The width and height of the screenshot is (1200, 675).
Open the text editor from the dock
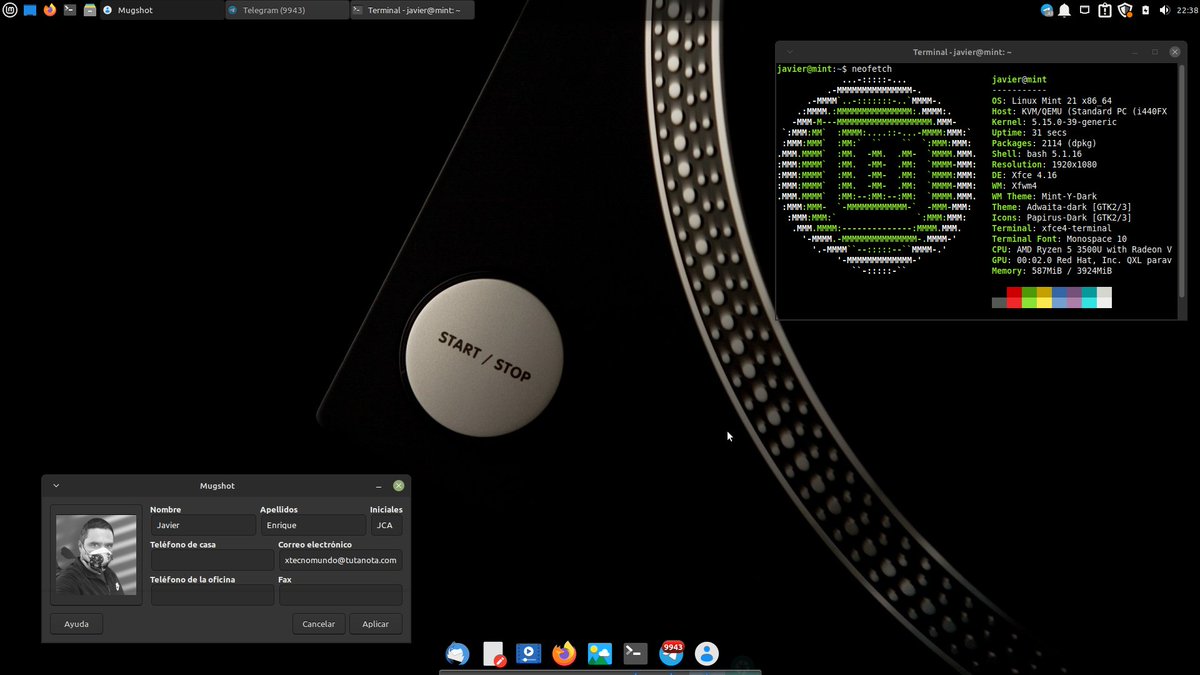pyautogui.click(x=493, y=653)
